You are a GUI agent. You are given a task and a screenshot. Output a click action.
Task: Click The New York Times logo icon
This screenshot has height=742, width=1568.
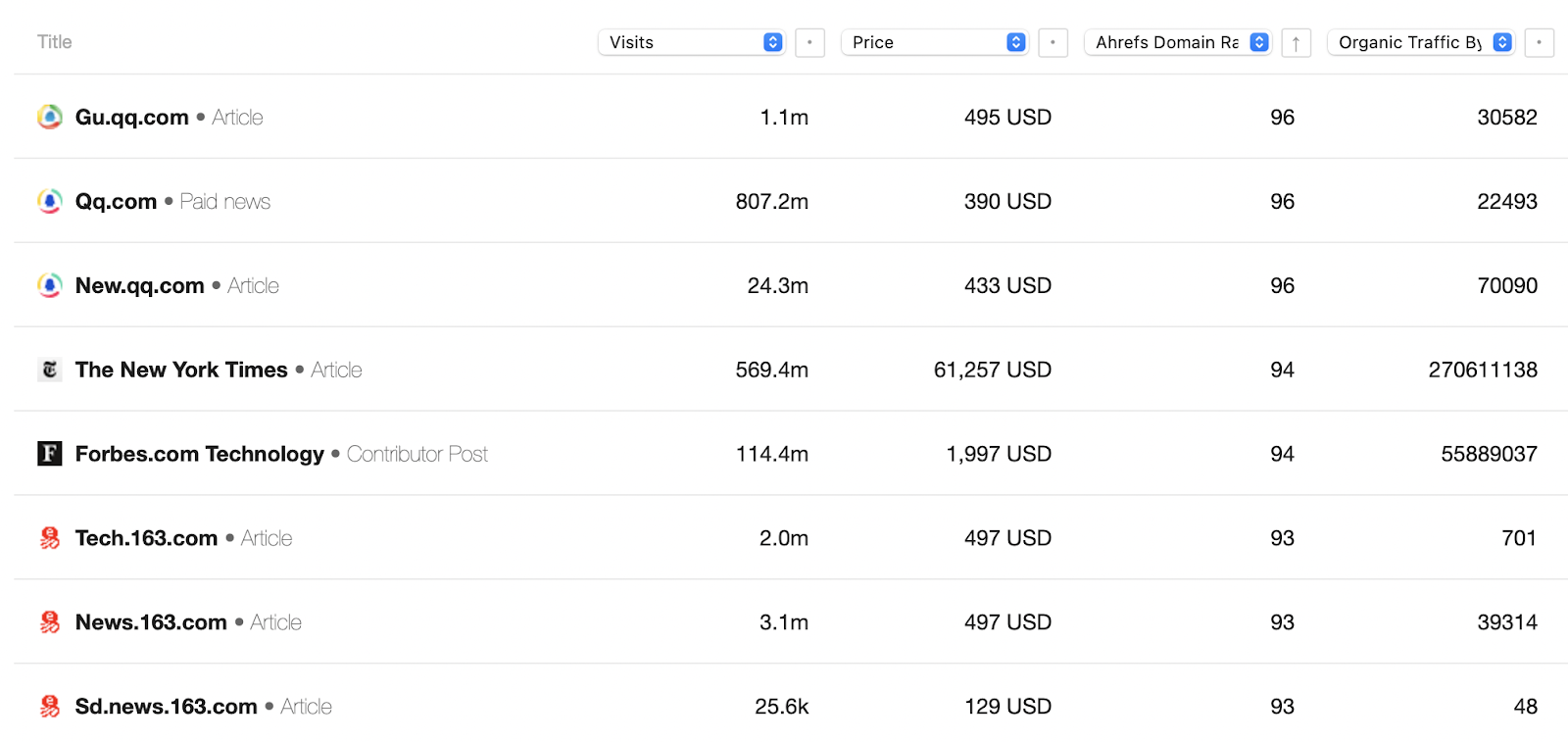[x=50, y=370]
